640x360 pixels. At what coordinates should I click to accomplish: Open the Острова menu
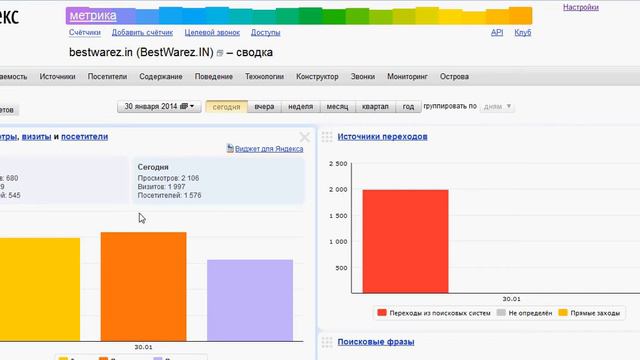point(454,76)
